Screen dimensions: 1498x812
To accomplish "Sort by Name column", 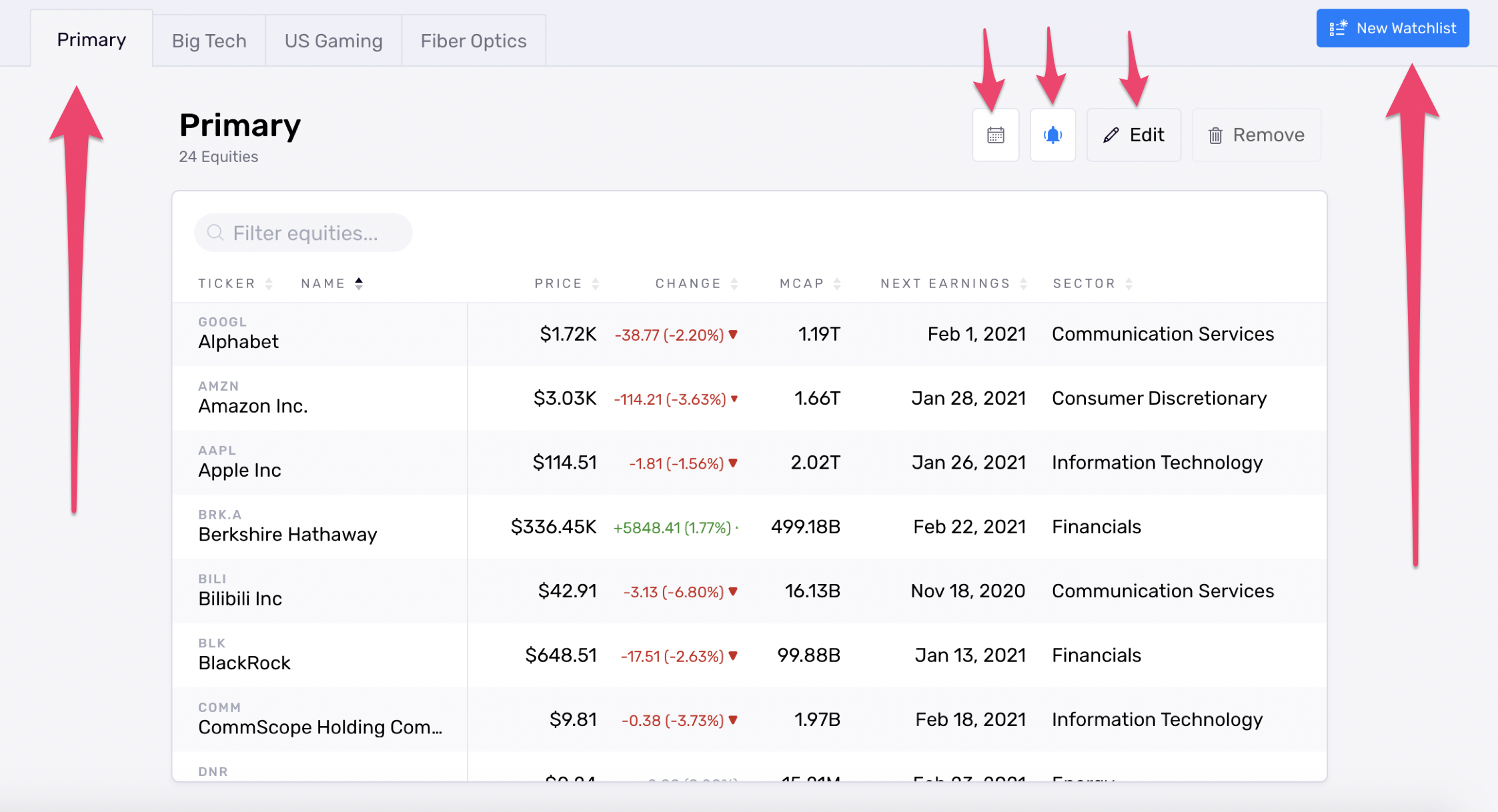I will [332, 283].
